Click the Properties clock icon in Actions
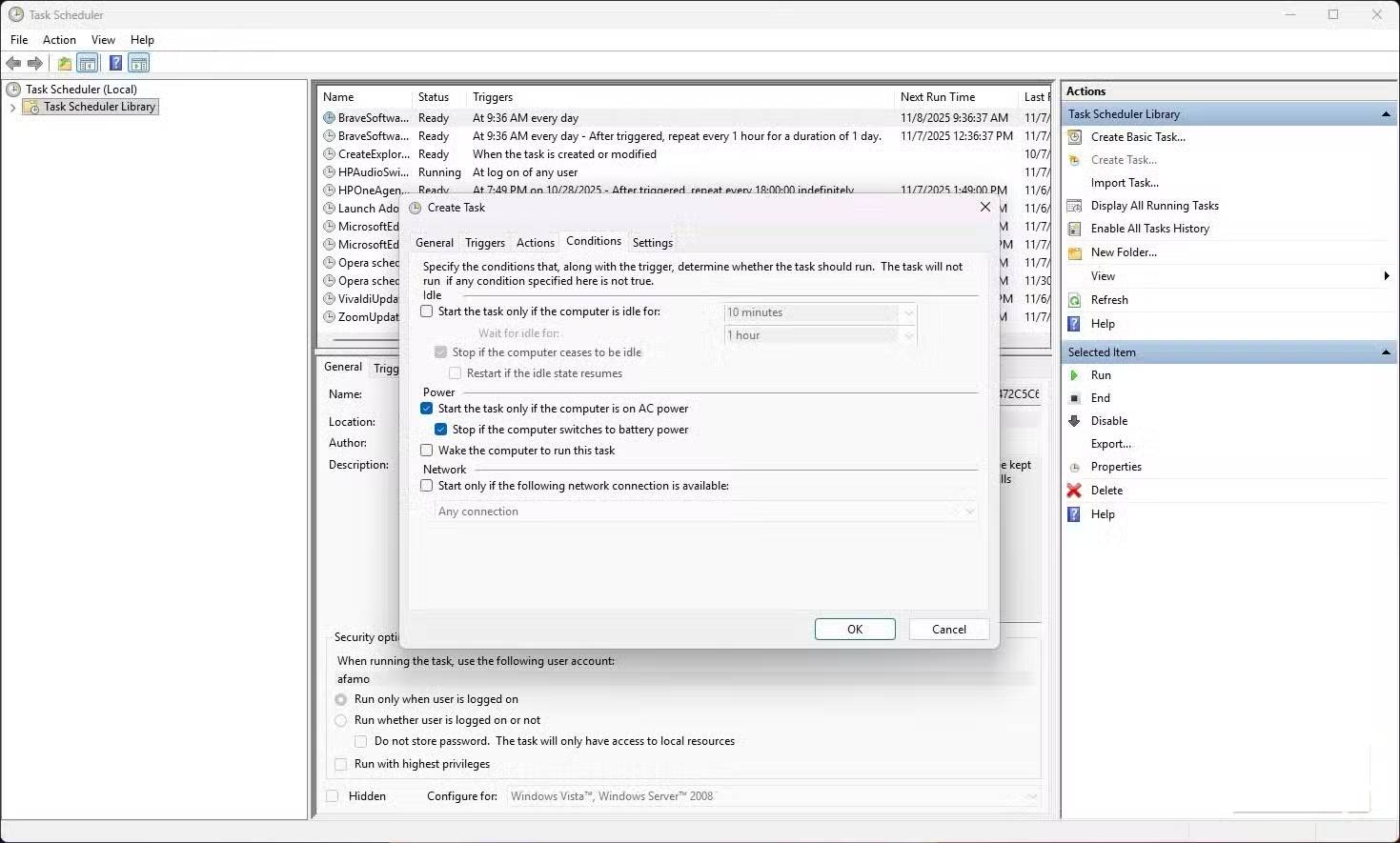 coord(1075,467)
